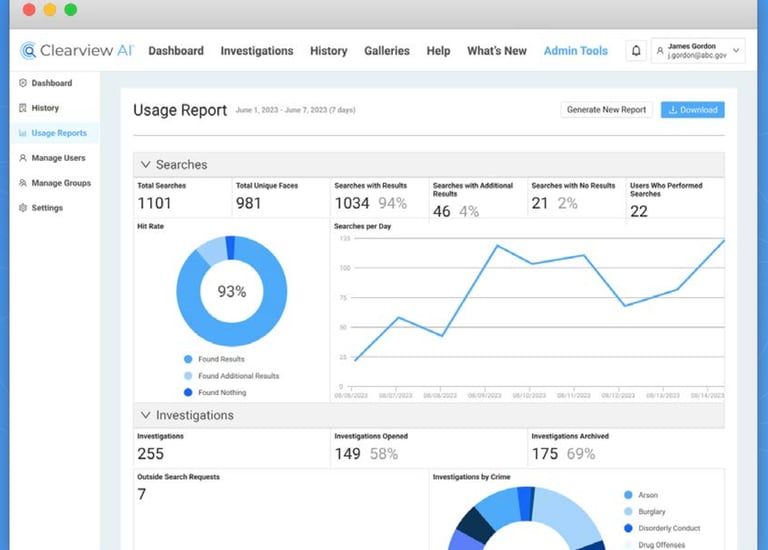
Task: Open James Gordon account dropdown
Action: coord(698,50)
